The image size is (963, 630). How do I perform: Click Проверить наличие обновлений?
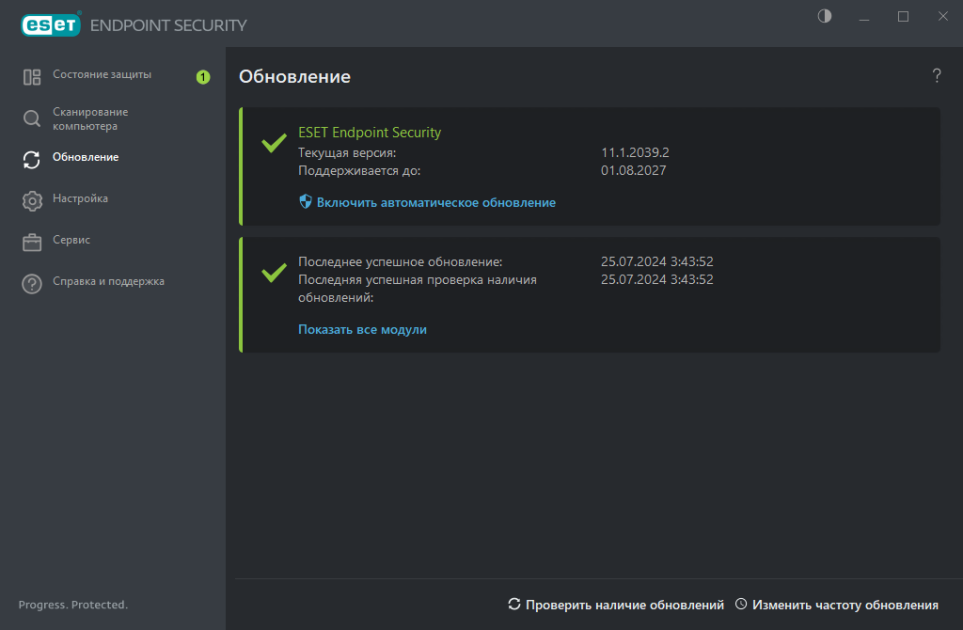pos(625,605)
